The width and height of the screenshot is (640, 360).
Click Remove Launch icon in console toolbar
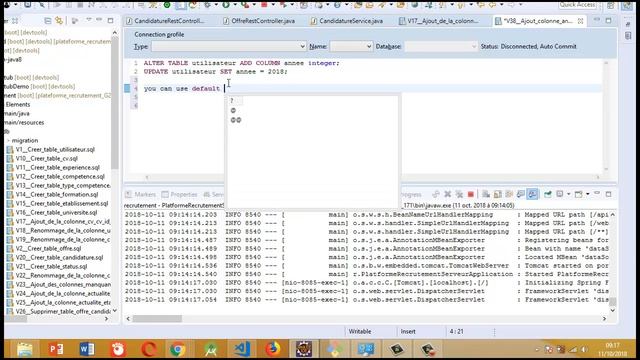(448, 194)
